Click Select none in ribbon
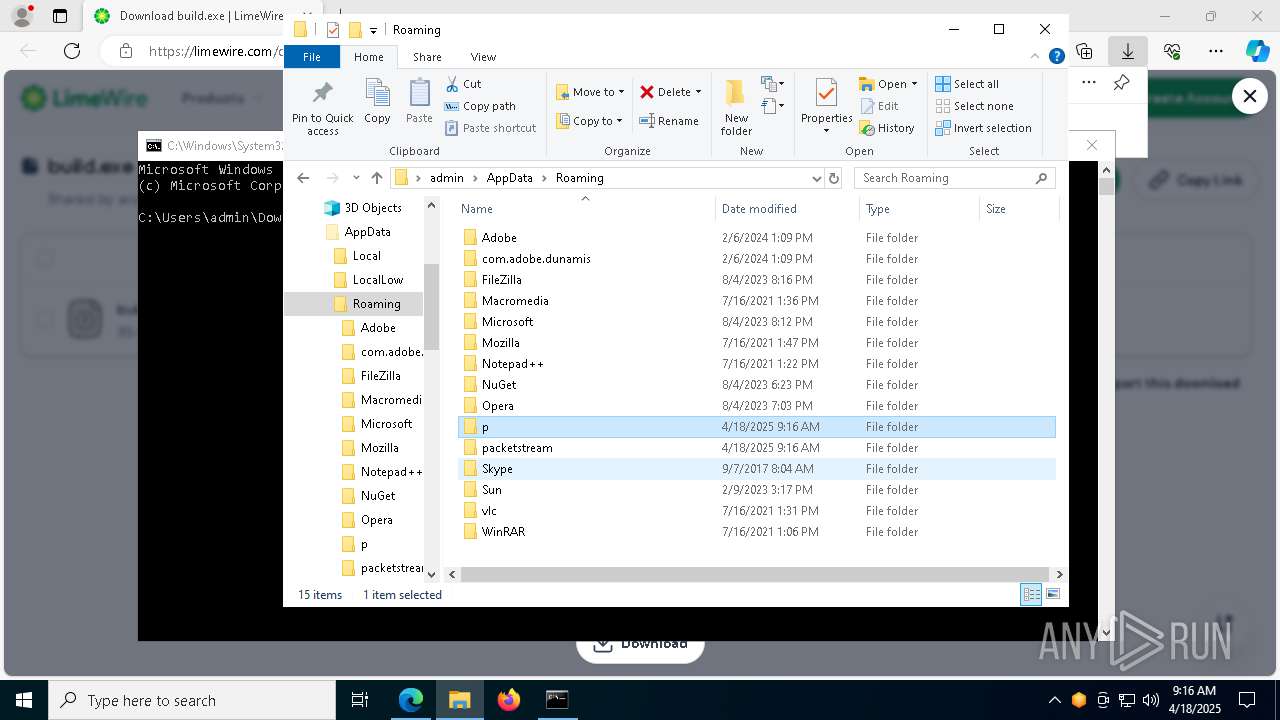Viewport: 1280px width, 720px height. coord(974,106)
